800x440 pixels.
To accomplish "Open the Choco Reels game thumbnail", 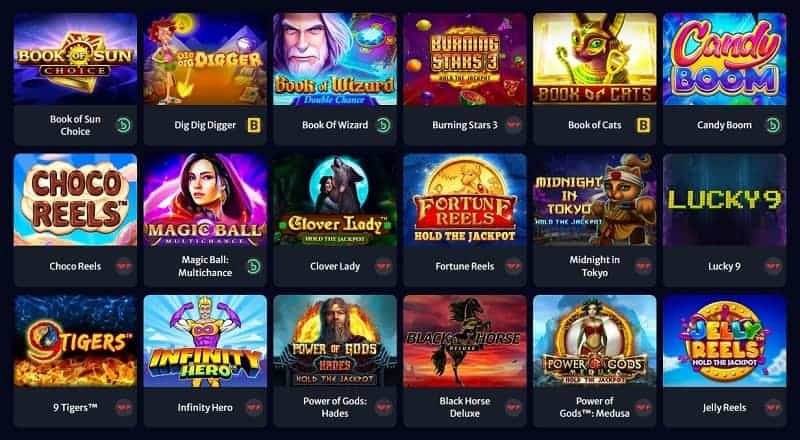I will 75,200.
